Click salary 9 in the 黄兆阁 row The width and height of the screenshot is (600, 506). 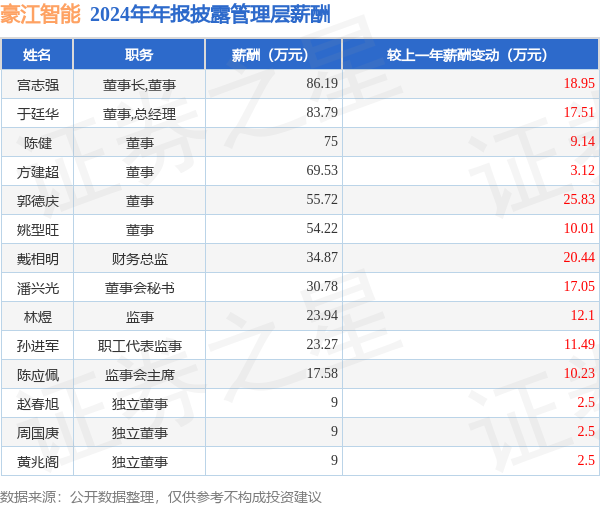click(x=334, y=460)
